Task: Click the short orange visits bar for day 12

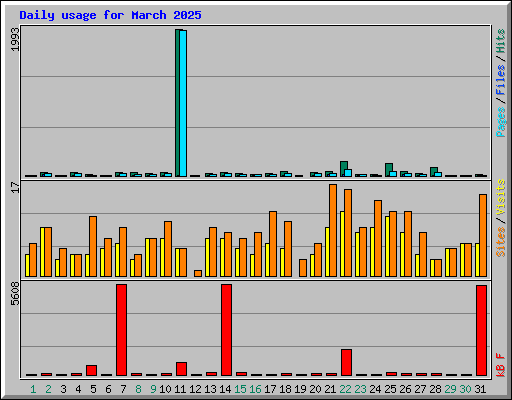Action: [x=198, y=273]
